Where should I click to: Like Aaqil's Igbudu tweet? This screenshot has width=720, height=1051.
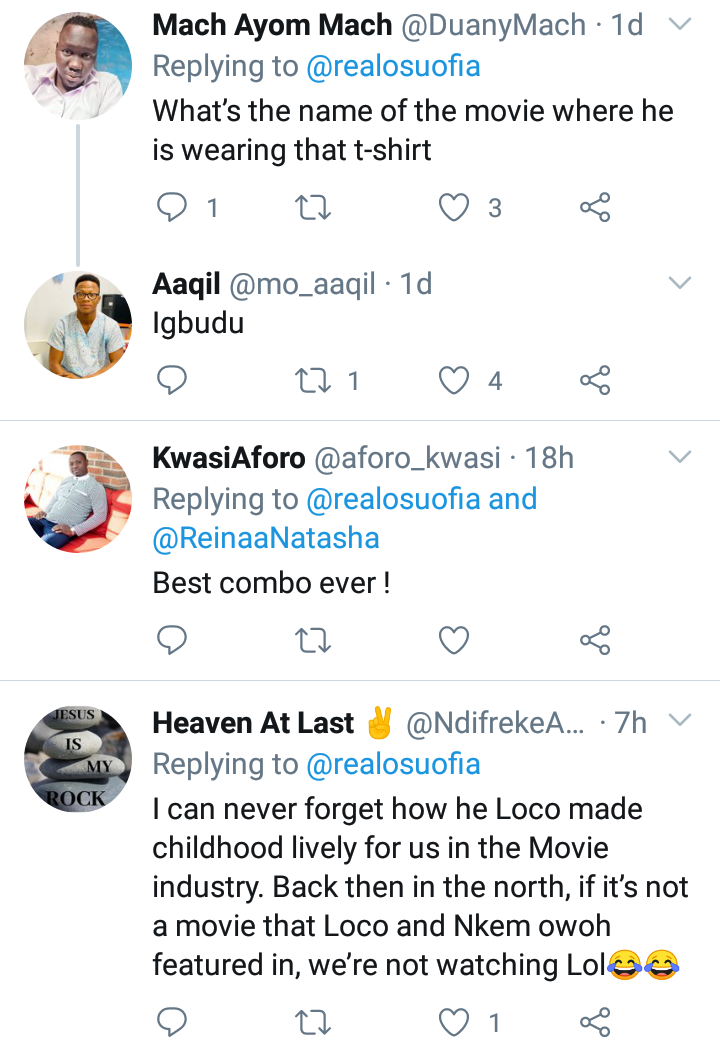coord(454,380)
